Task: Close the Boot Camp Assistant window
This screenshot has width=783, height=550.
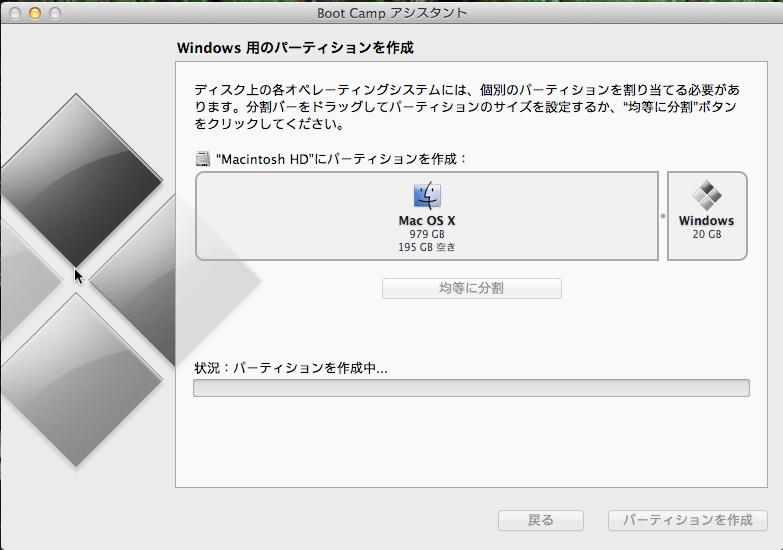Action: point(14,13)
